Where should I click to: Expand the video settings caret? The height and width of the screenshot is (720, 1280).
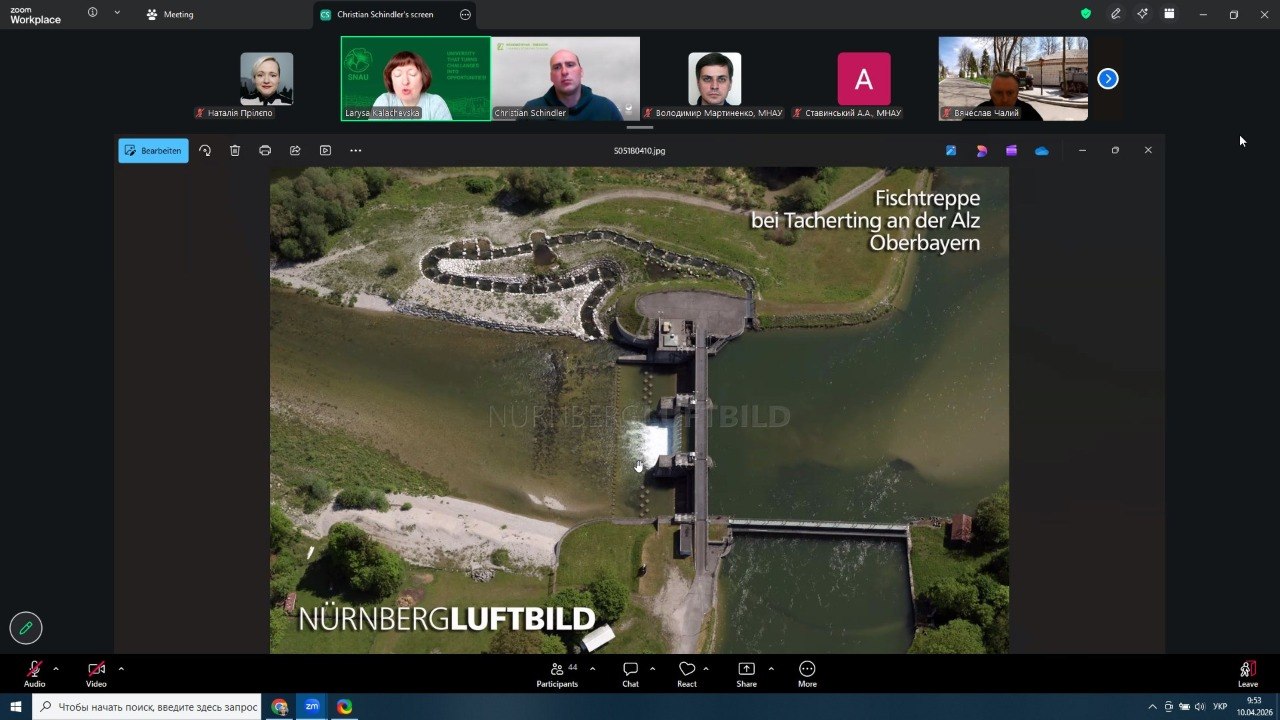click(x=121, y=668)
